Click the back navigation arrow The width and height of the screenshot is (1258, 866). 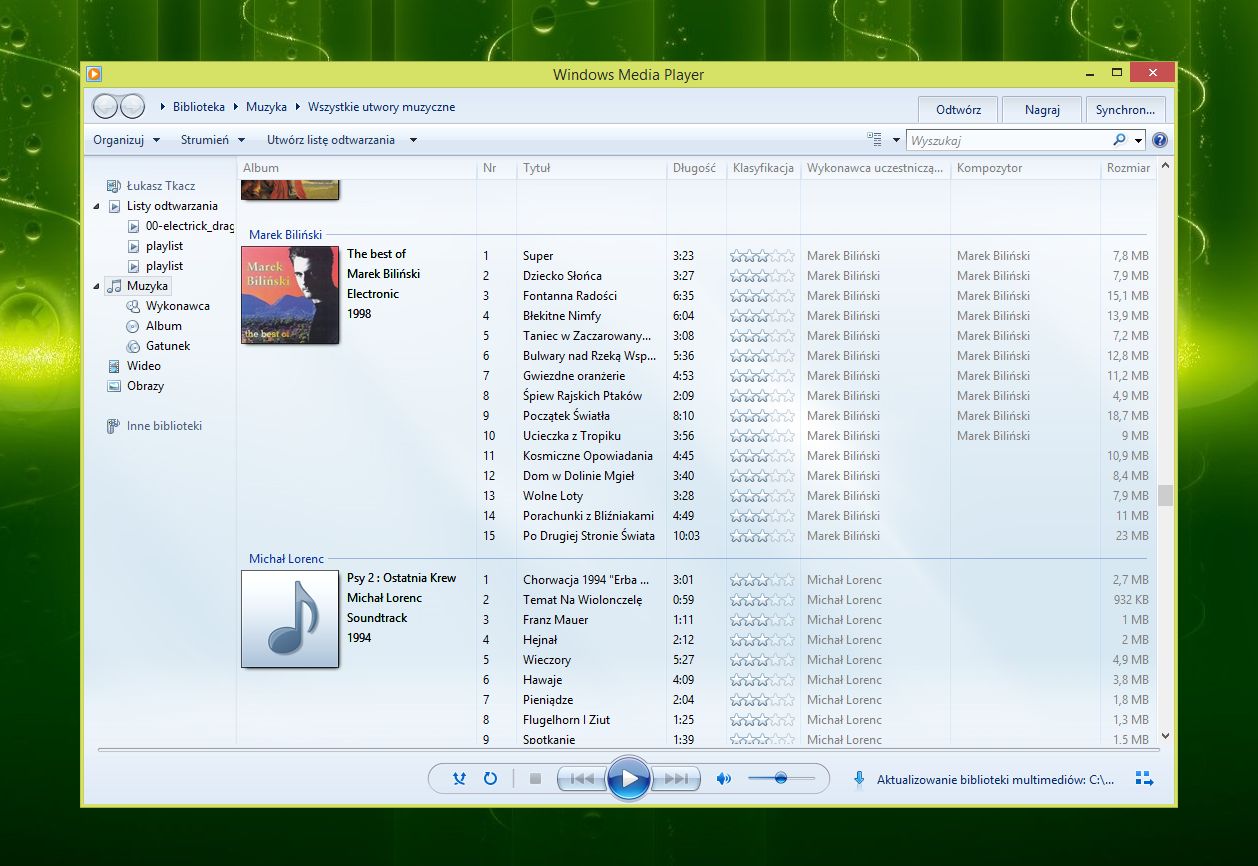coord(106,107)
